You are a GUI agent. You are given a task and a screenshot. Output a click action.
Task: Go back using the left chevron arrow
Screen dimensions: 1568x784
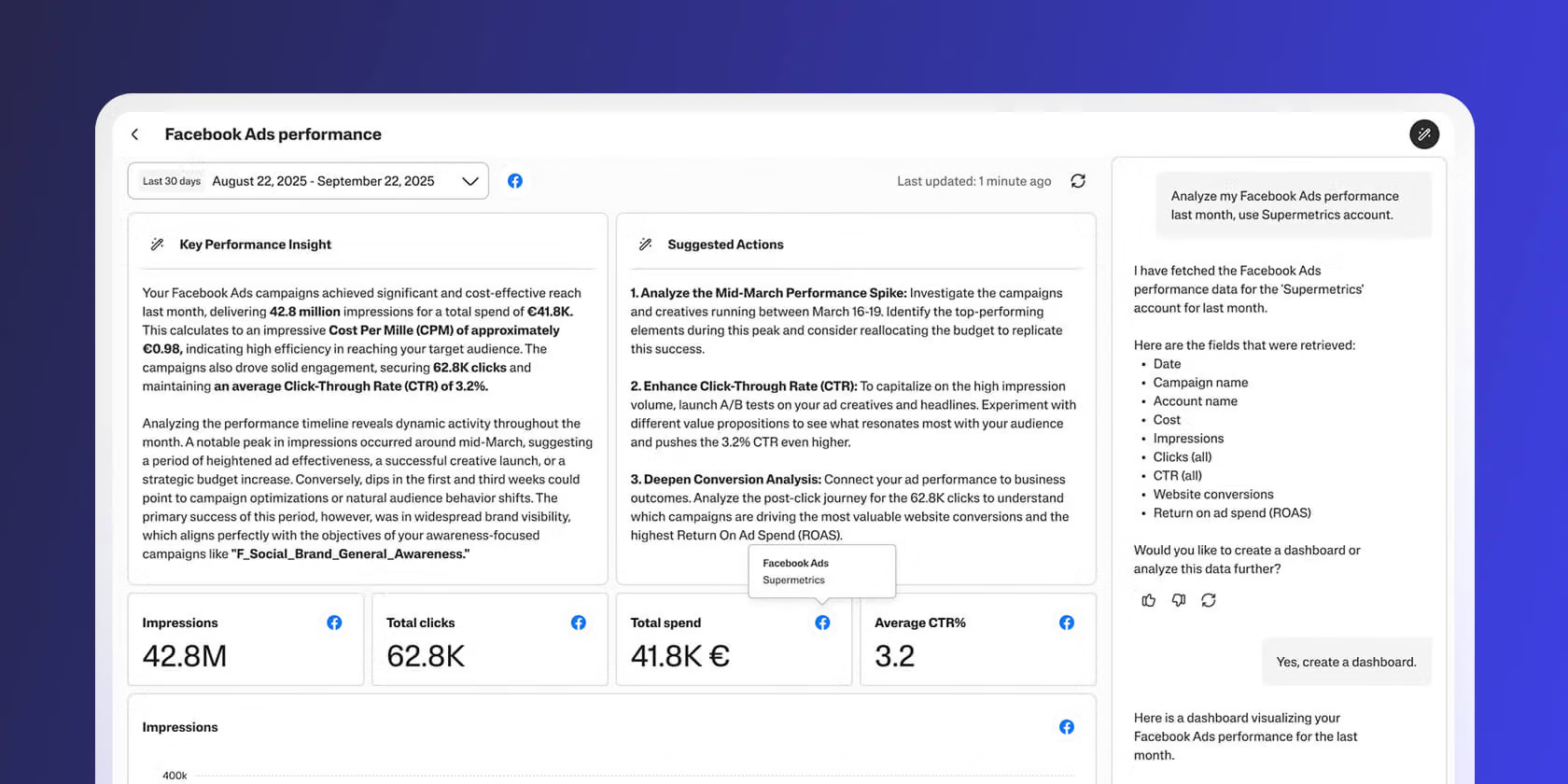135,134
